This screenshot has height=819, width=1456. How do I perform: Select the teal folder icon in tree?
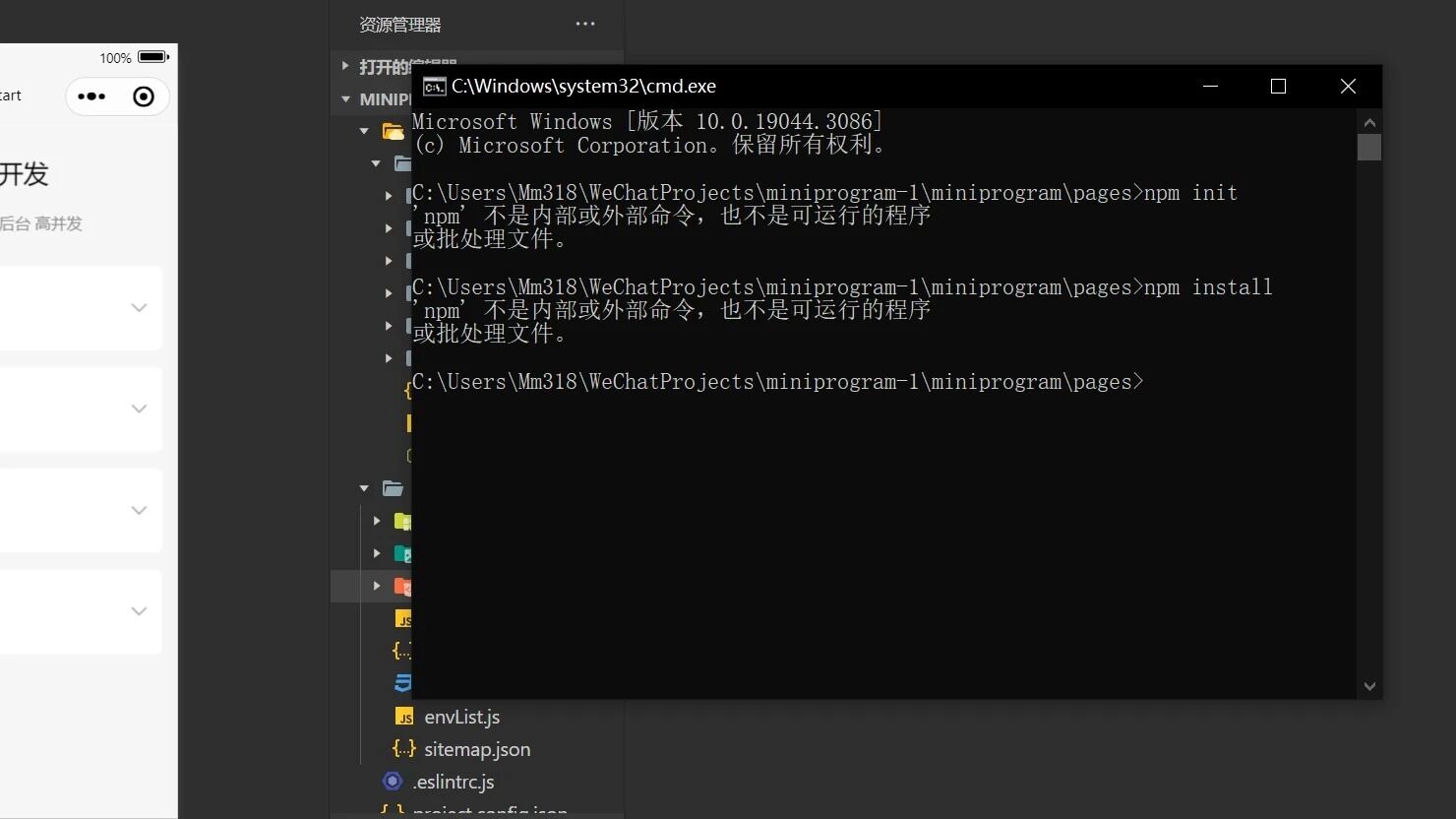(402, 553)
